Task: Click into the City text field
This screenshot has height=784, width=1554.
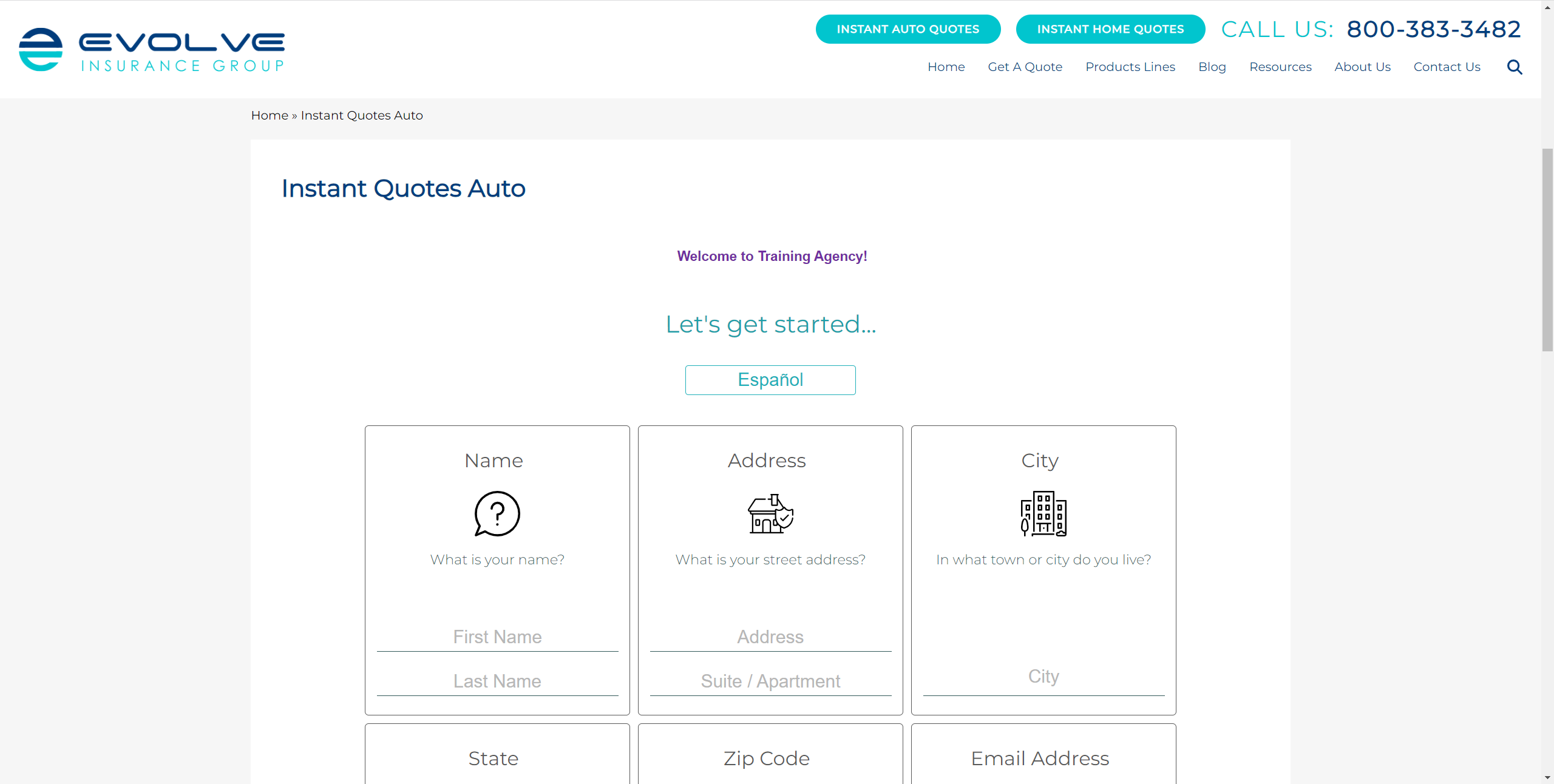Action: 1043,677
